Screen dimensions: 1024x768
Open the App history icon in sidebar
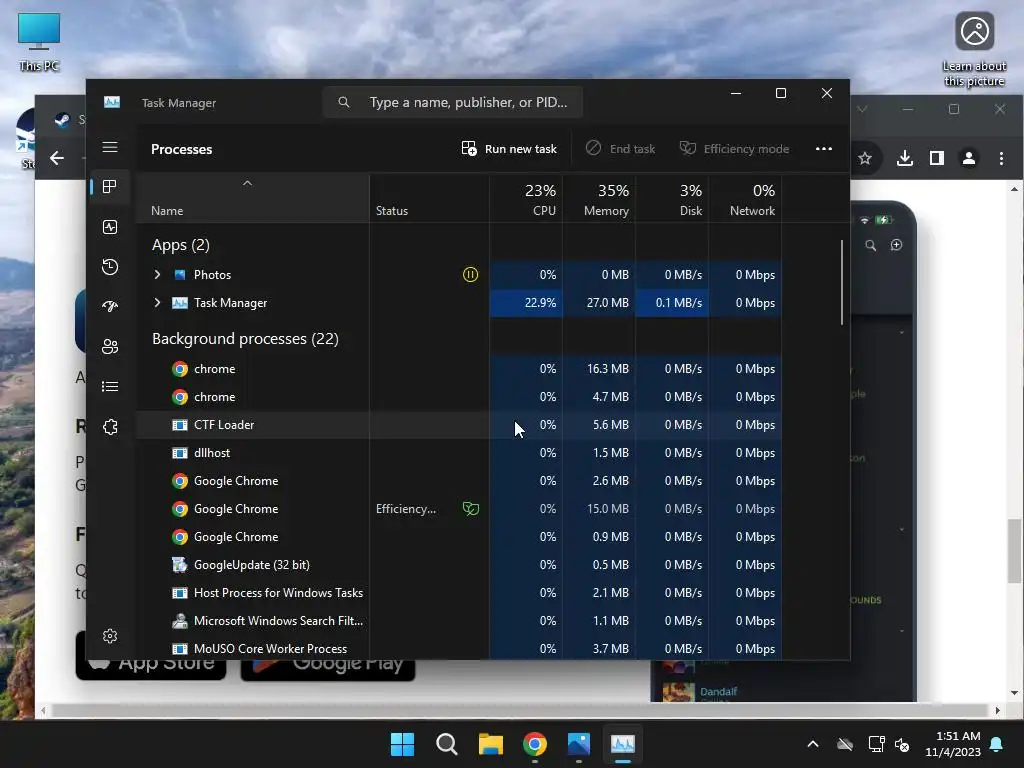[110, 266]
